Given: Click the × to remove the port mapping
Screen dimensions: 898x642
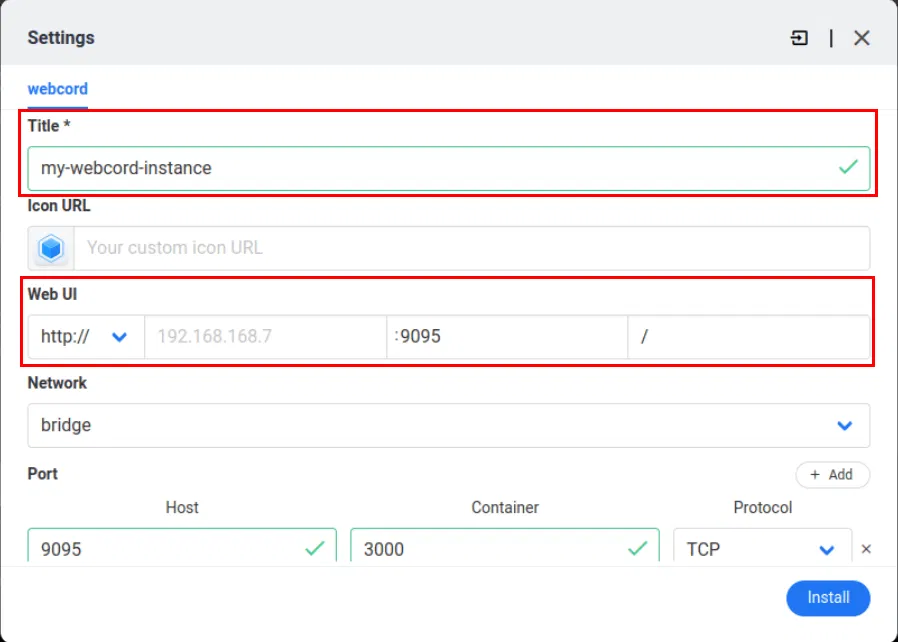Looking at the screenshot, I should (866, 548).
